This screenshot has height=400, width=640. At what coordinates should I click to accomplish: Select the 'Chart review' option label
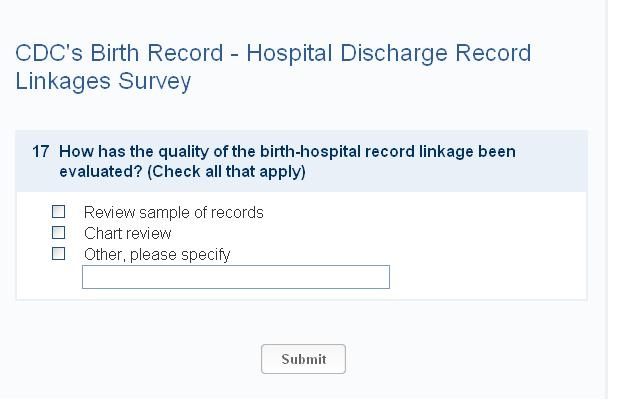coord(128,233)
